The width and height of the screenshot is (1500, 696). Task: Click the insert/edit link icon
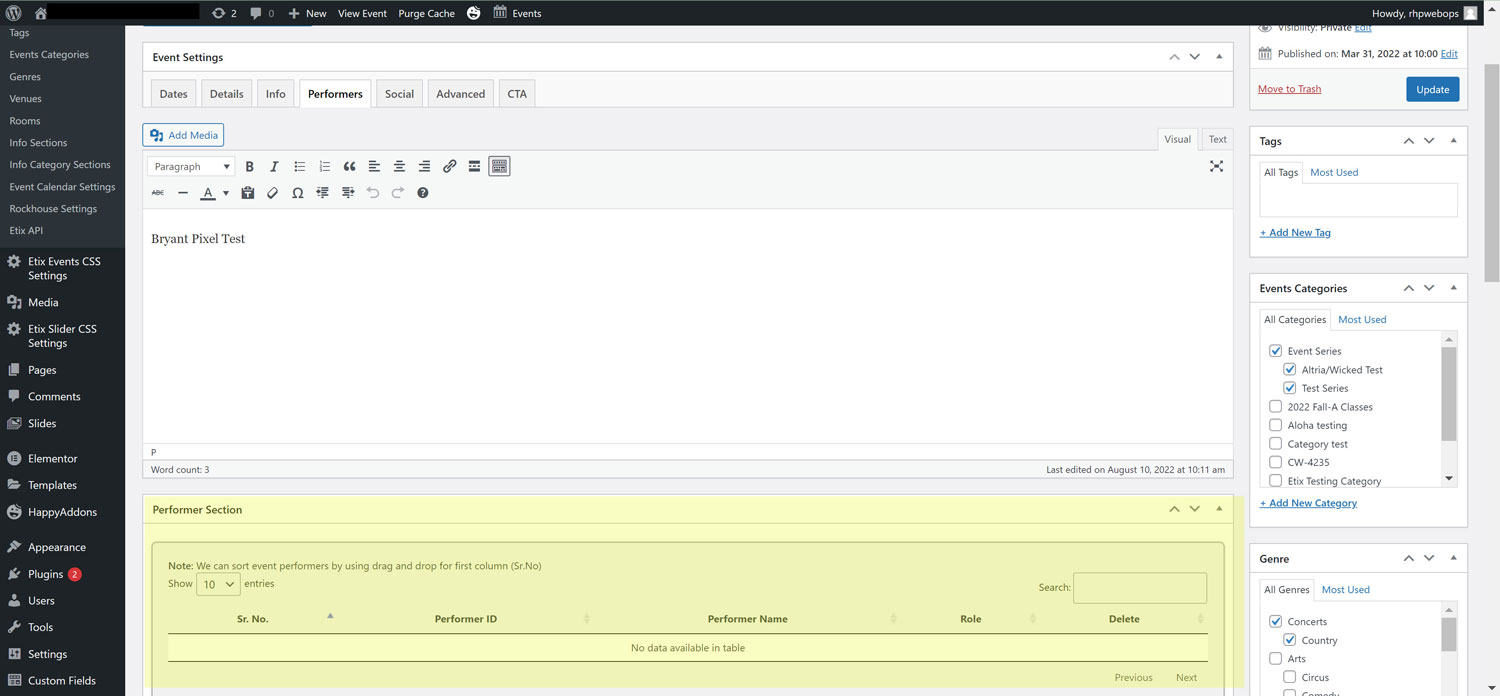(x=449, y=167)
